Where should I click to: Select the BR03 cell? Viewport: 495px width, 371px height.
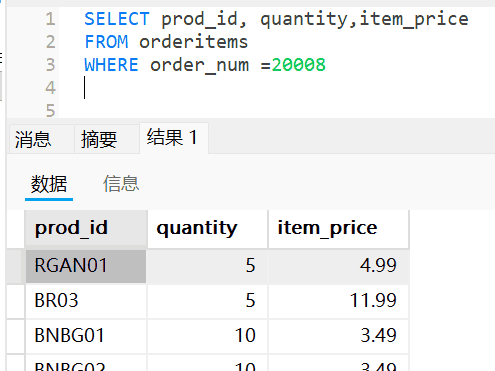86,301
